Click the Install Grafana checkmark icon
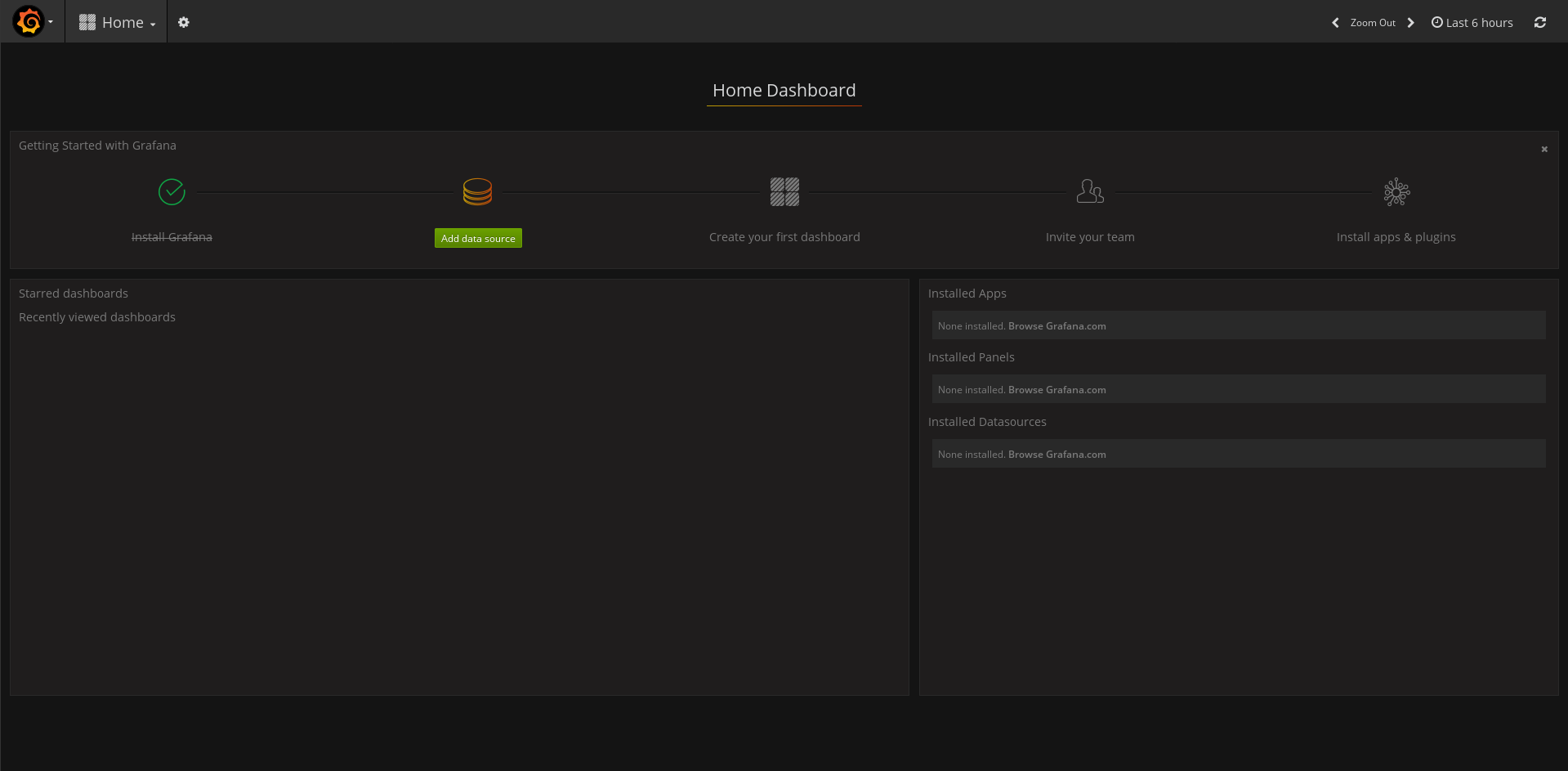 pyautogui.click(x=172, y=192)
